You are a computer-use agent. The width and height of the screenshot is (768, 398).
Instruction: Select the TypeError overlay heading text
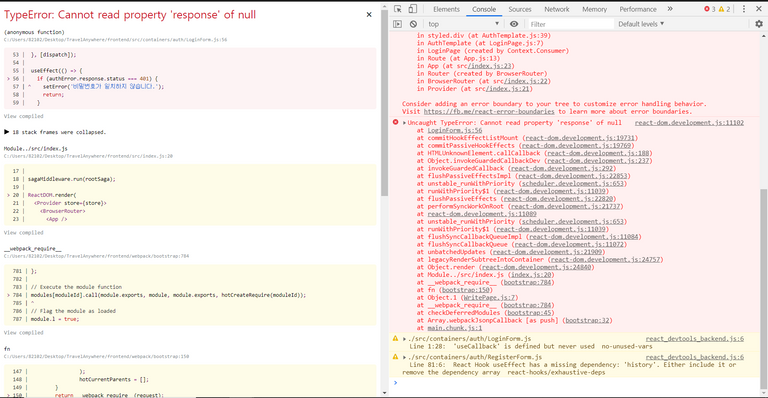pyautogui.click(x=130, y=15)
